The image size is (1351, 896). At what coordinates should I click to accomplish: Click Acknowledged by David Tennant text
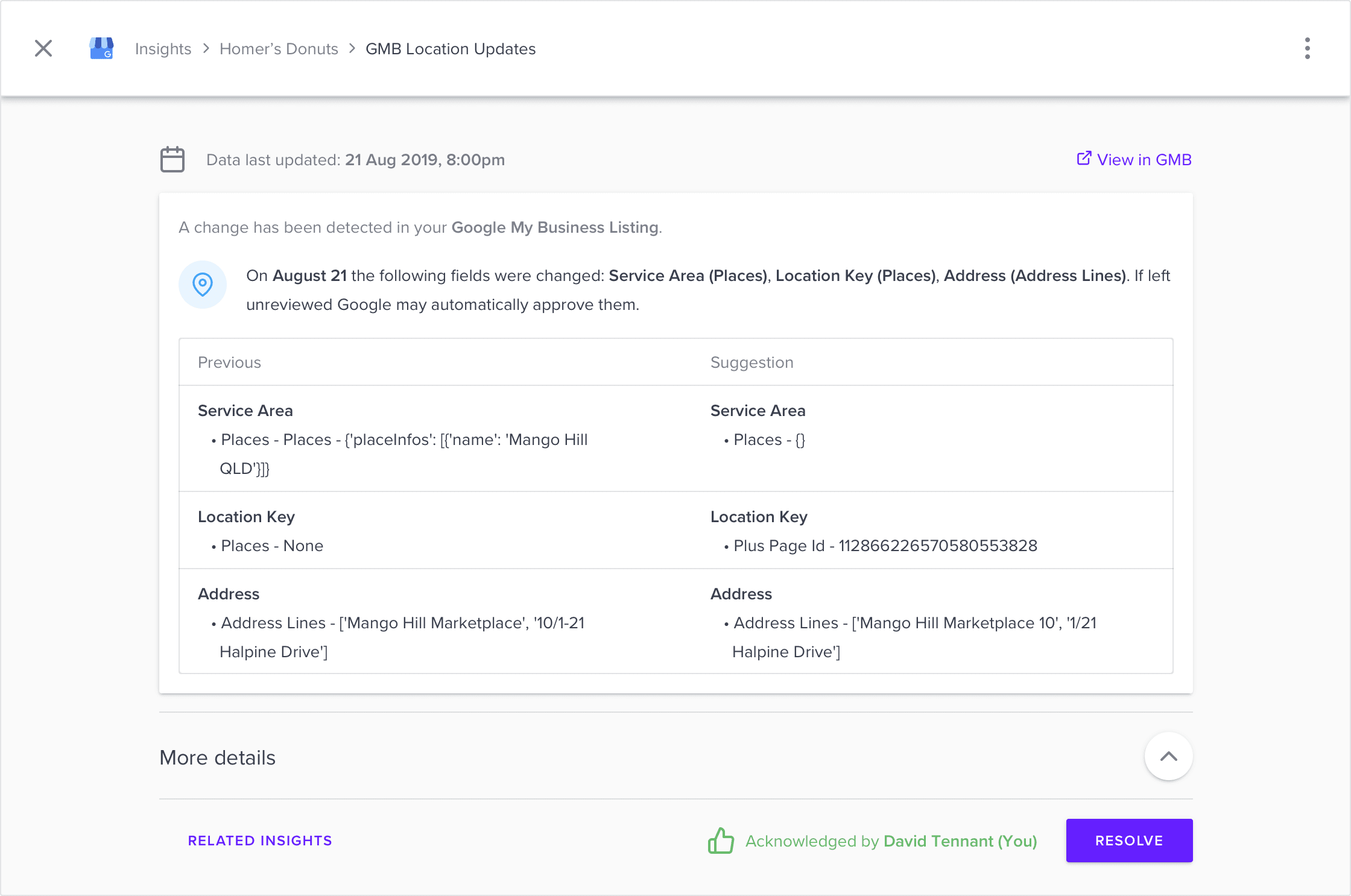pyautogui.click(x=891, y=841)
